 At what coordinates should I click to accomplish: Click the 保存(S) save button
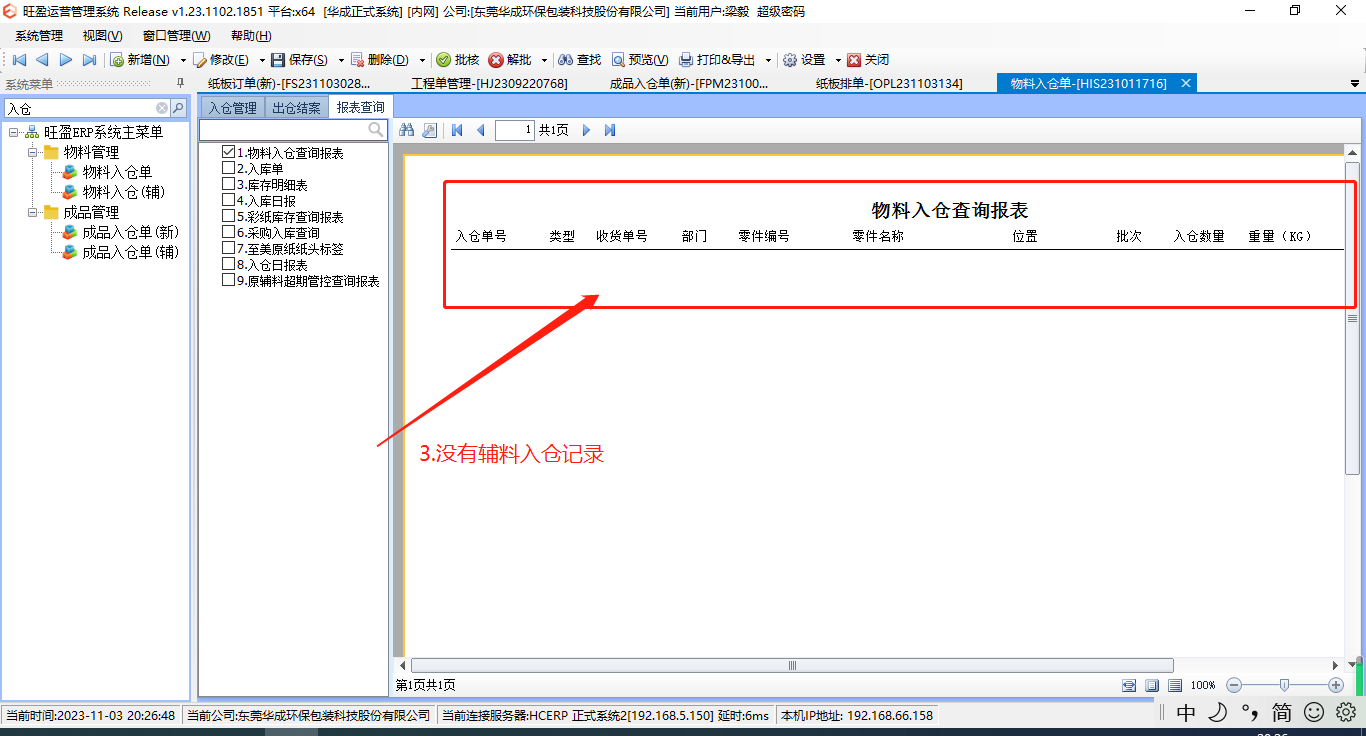click(300, 60)
